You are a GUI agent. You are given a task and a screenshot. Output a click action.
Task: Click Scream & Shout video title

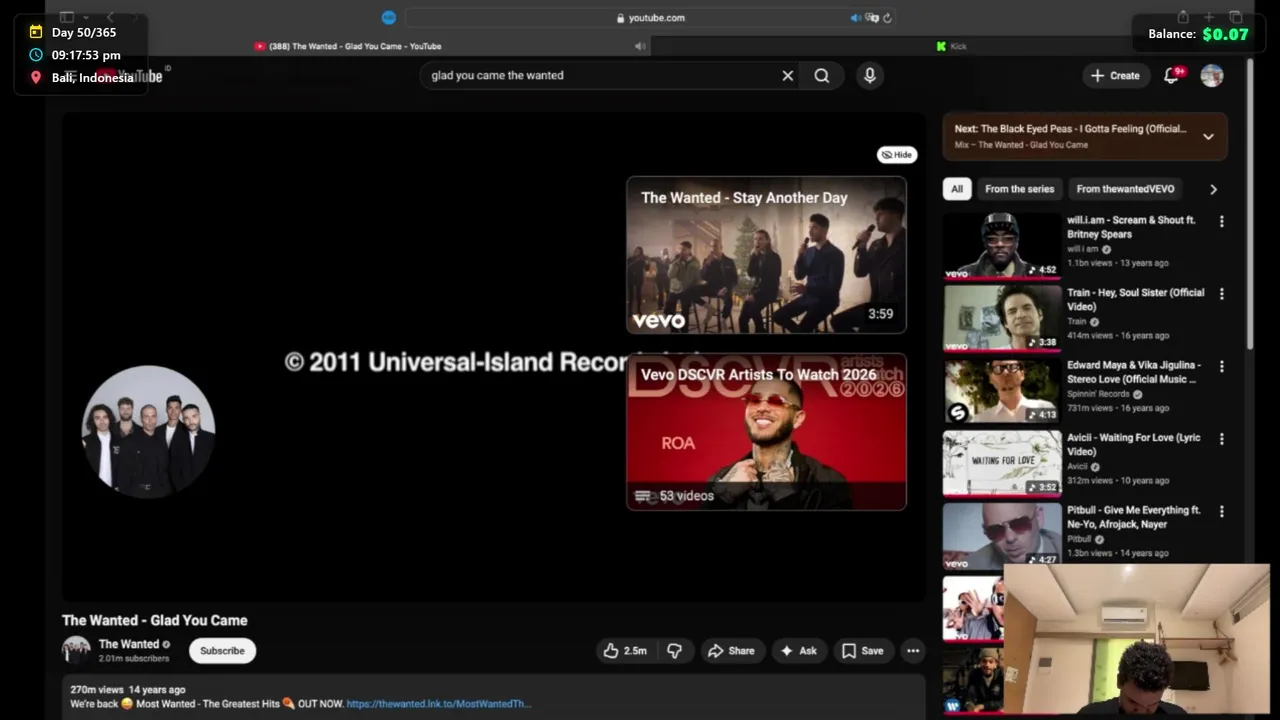click(x=1131, y=227)
